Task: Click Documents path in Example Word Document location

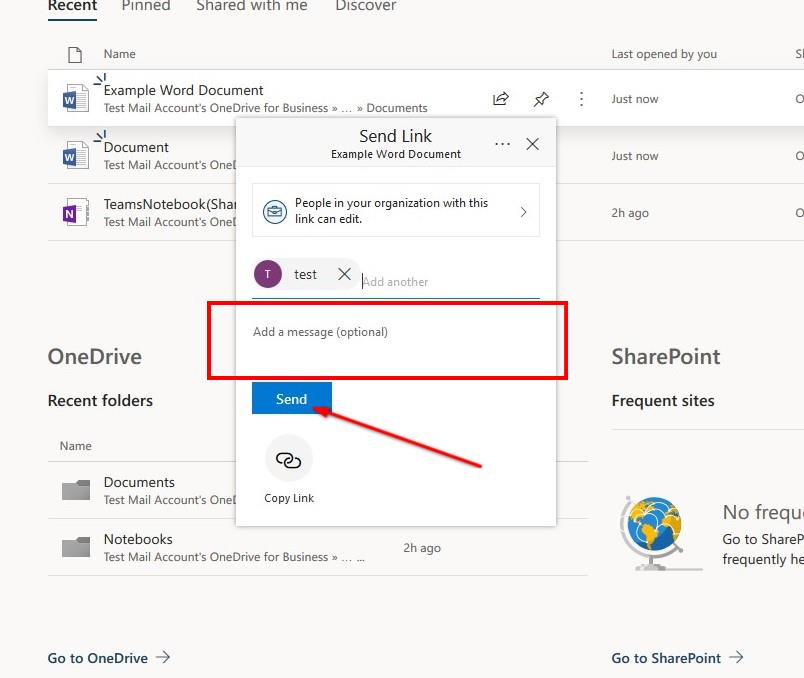Action: pos(397,108)
